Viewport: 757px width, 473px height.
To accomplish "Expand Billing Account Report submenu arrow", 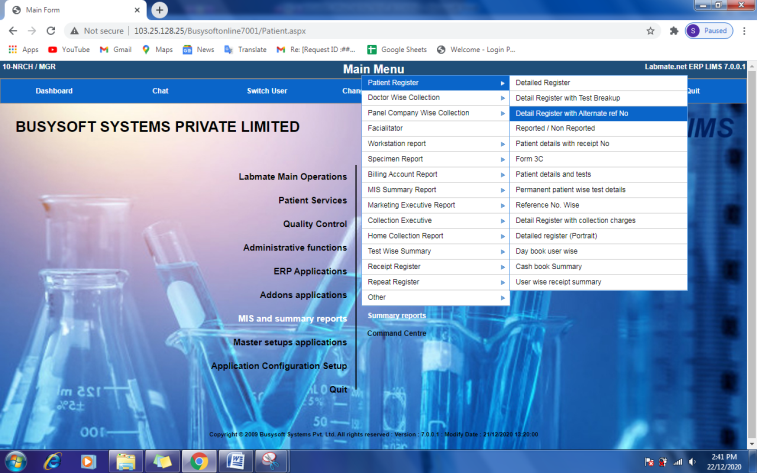I will 503,175.
